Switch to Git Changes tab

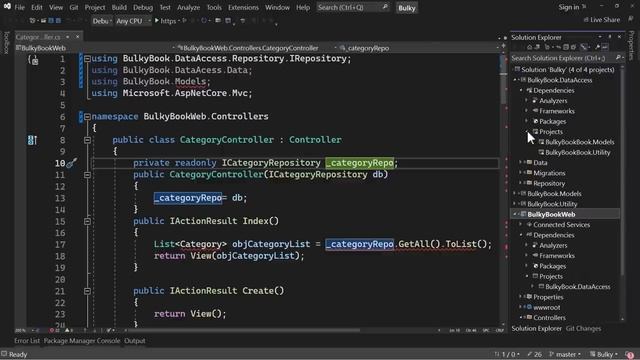(x=583, y=329)
